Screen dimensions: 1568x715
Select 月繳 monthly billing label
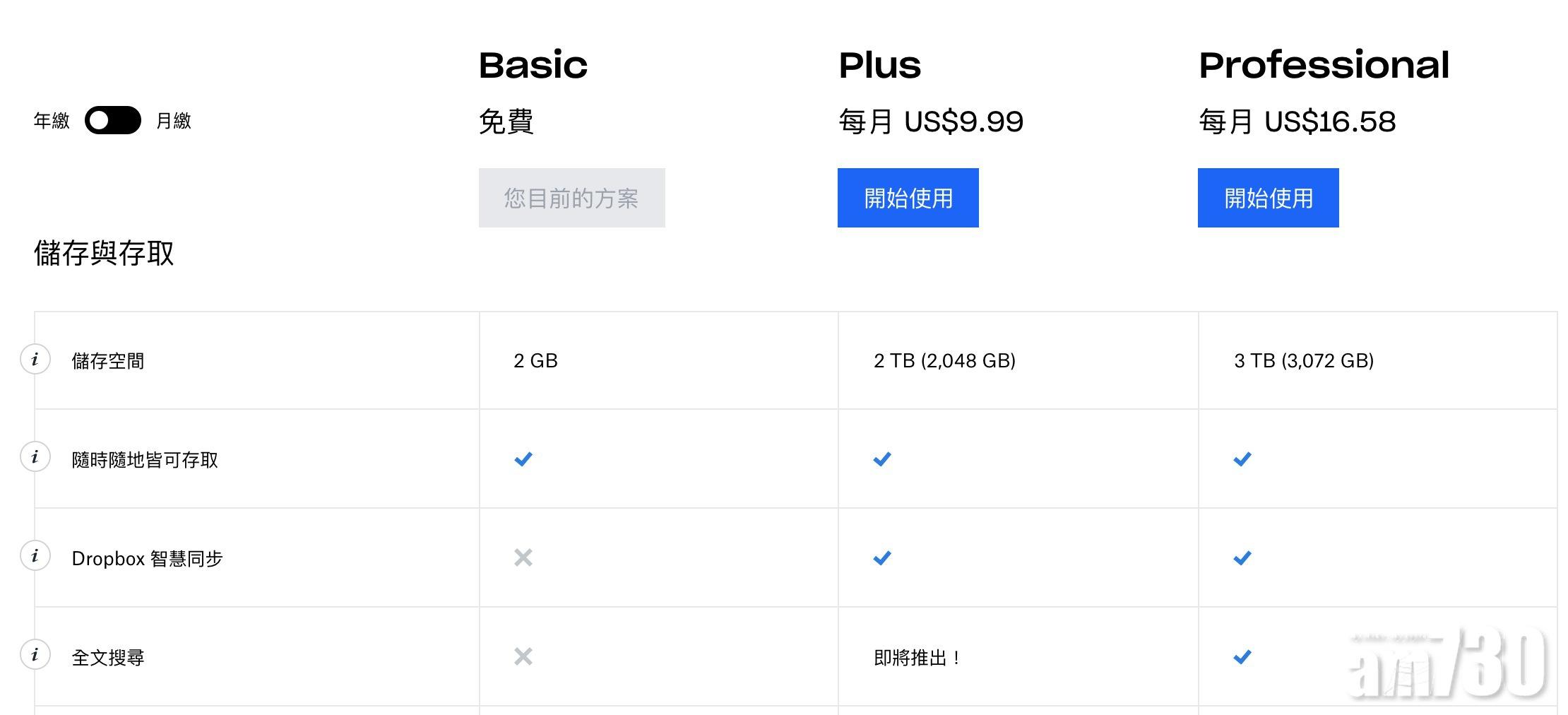click(x=174, y=121)
